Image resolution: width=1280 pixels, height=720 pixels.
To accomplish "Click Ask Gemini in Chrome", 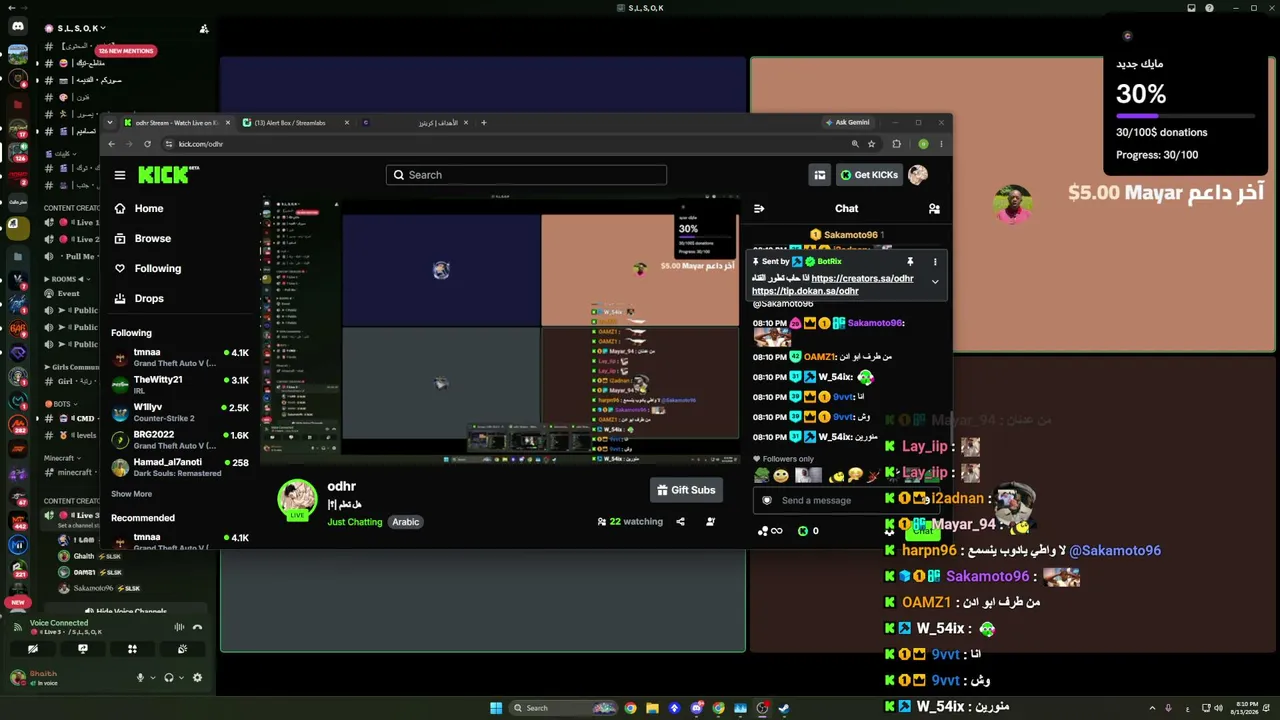I will [848, 122].
